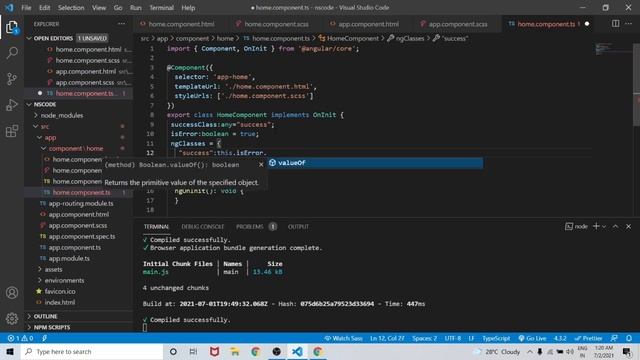Switch to home.component.scss tab
Viewport: 640px width, 360px height.
[276, 24]
